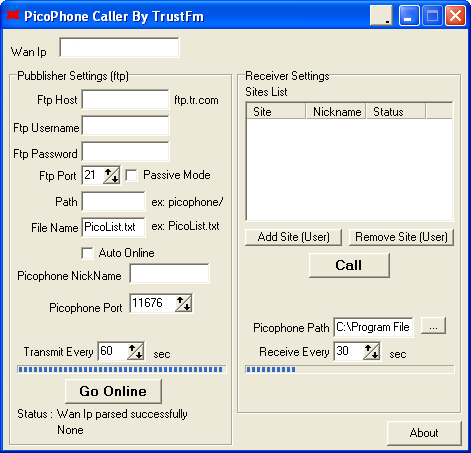Enable the Passive Mode checkbox

(x=132, y=175)
